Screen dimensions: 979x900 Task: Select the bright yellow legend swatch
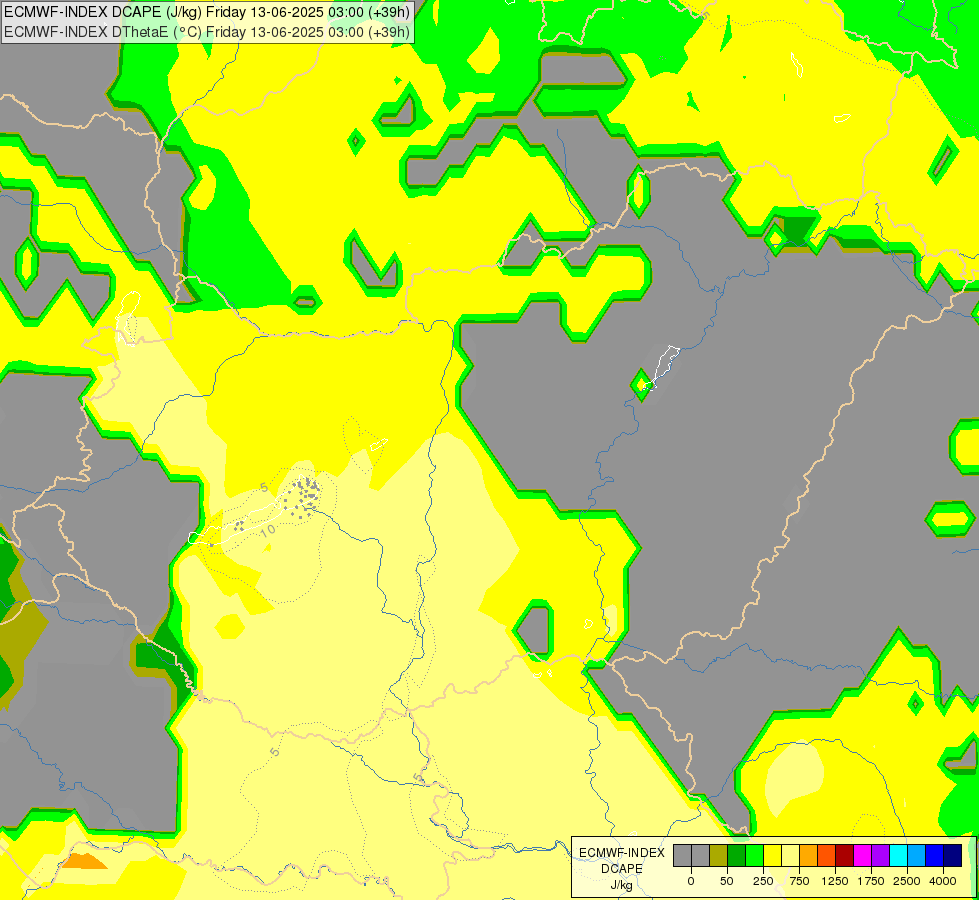[772, 855]
